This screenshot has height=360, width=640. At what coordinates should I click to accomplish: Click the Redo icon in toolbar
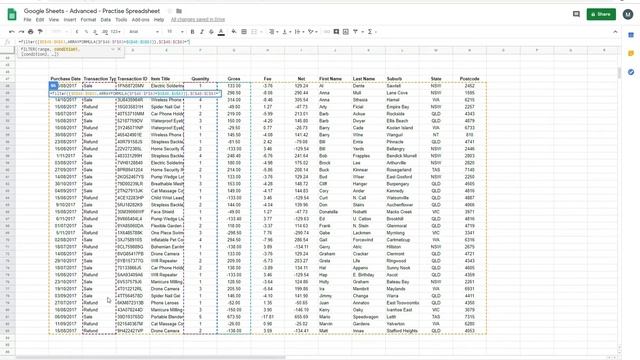[21, 32]
